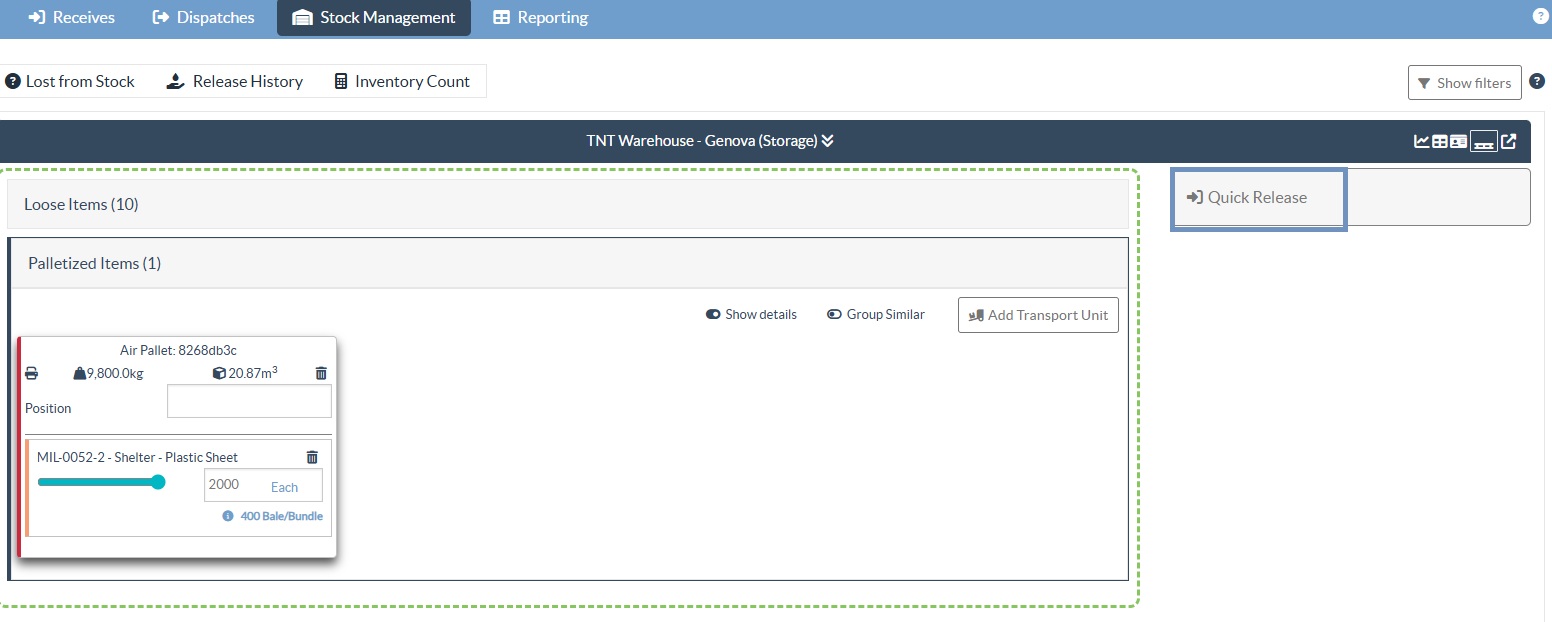Screen dimensions: 1552x622
Task: Expand the Loose Items (10) section
Action: 82,205
